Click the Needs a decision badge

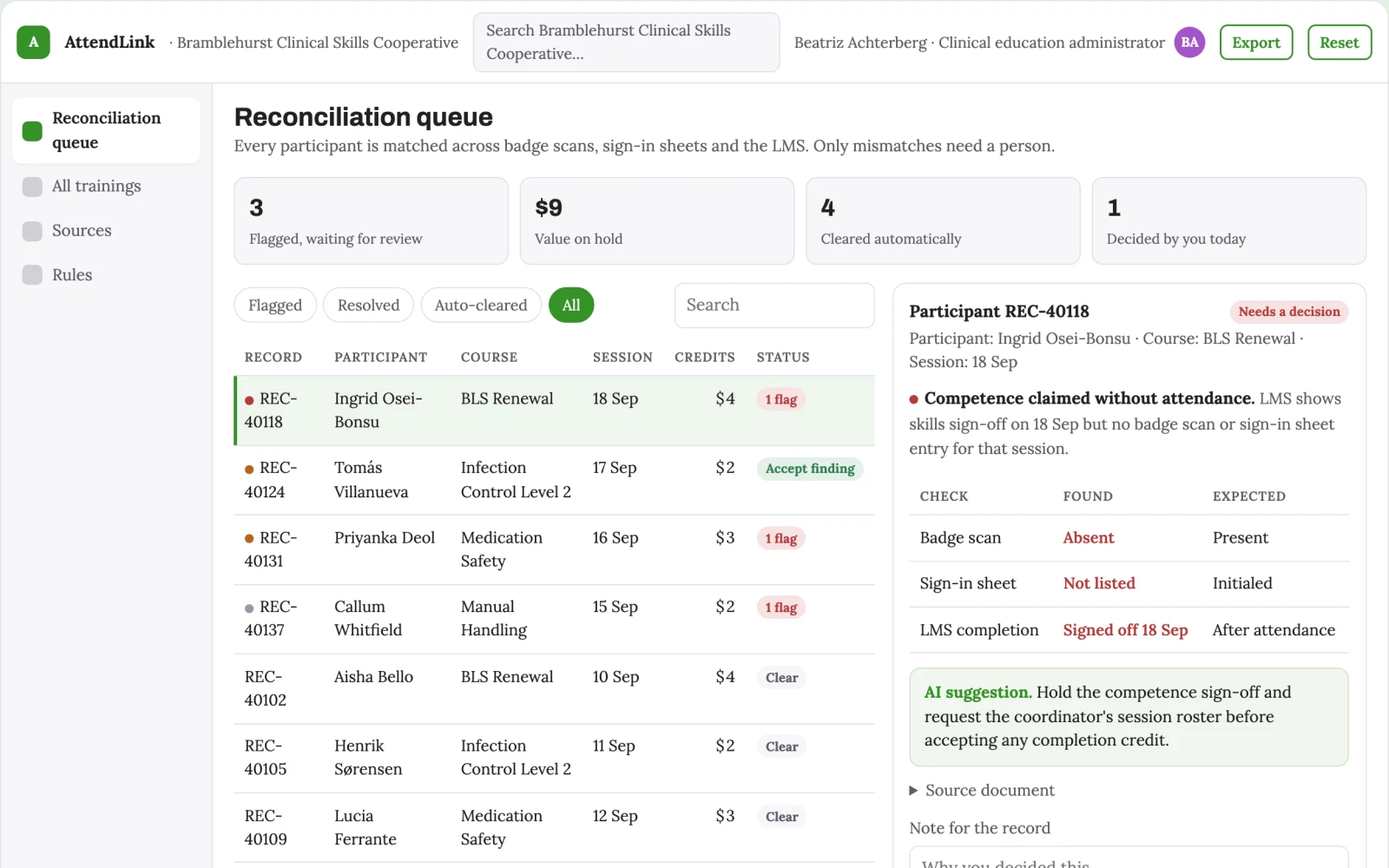1289,312
